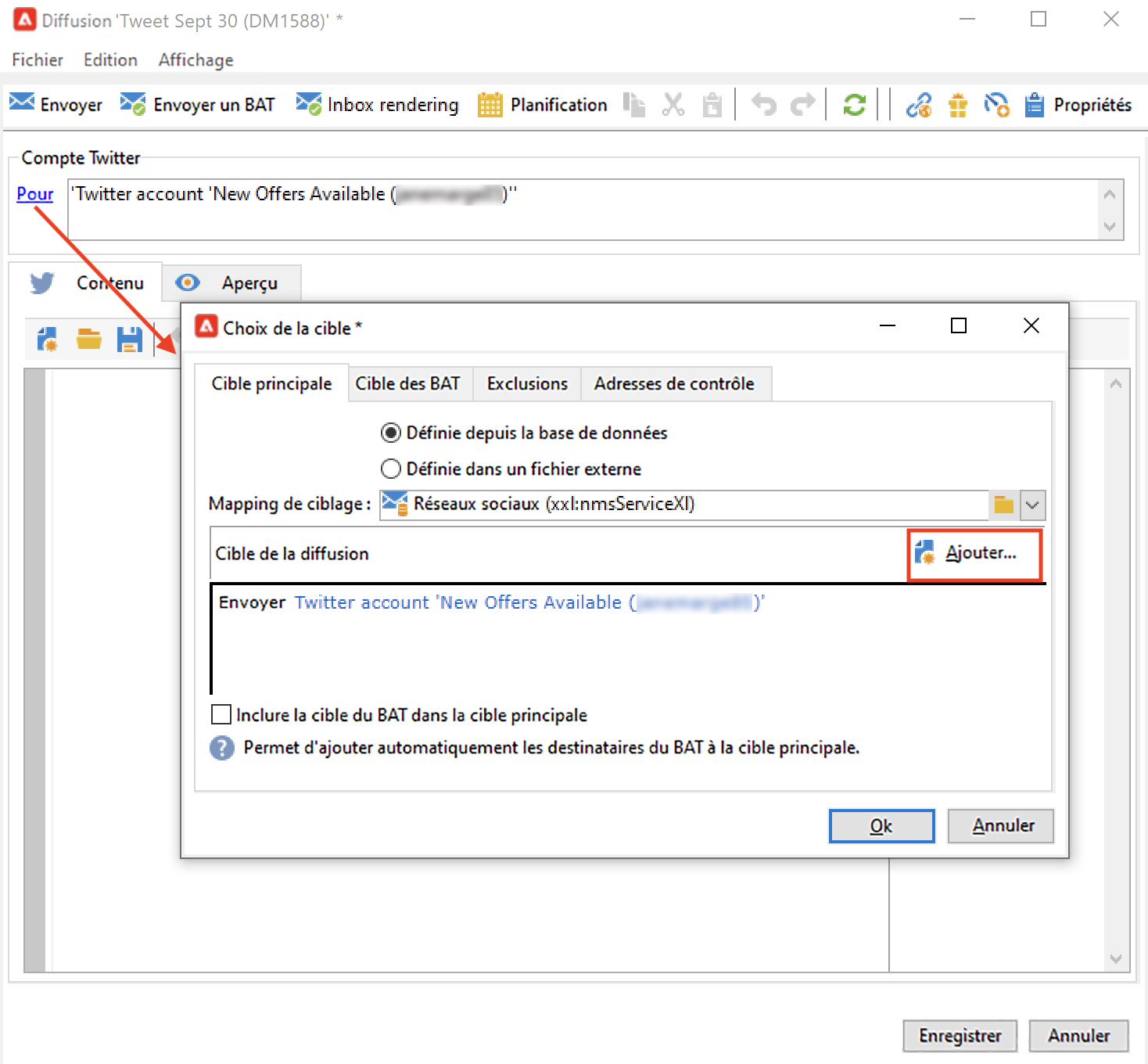Click up arrow of content editor scrollbar
The width and height of the screenshot is (1148, 1064).
point(1116,383)
